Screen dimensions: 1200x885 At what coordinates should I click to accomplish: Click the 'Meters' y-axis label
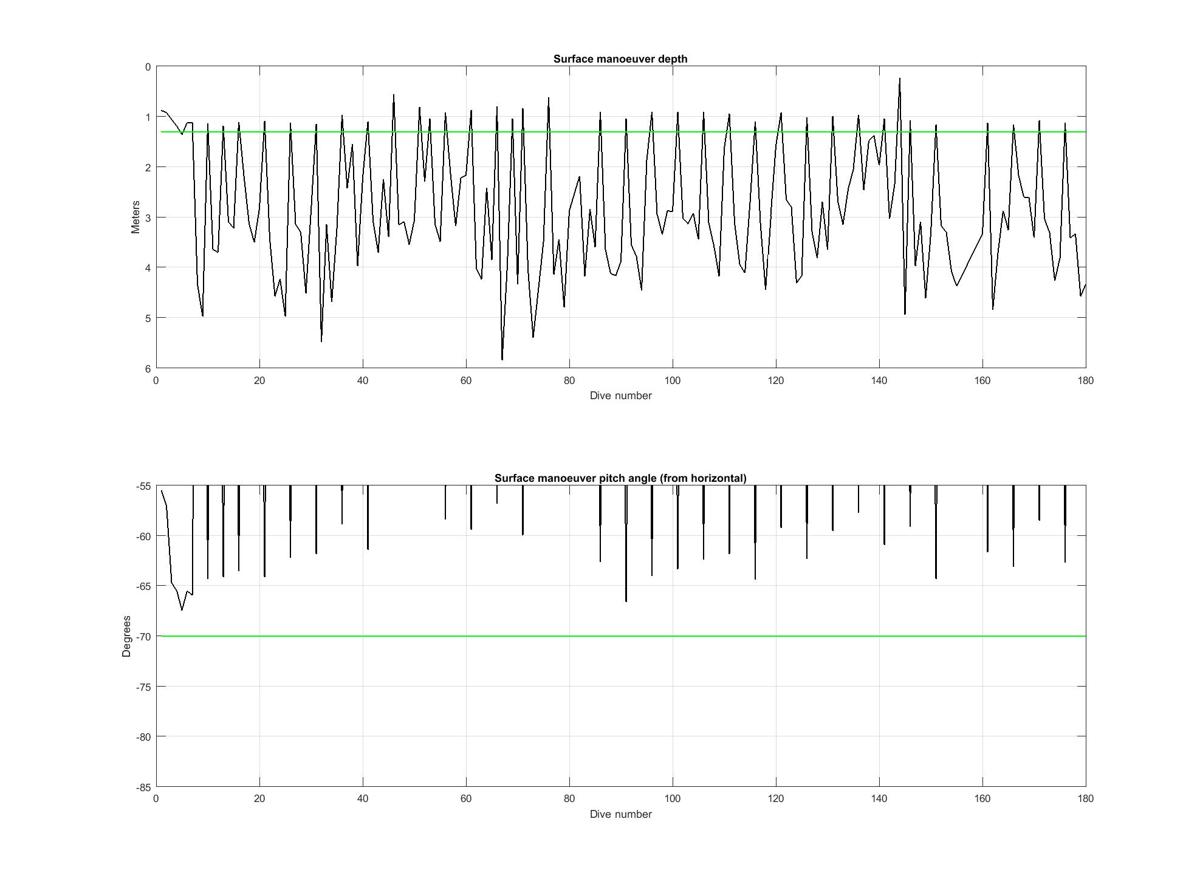pyautogui.click(x=136, y=217)
